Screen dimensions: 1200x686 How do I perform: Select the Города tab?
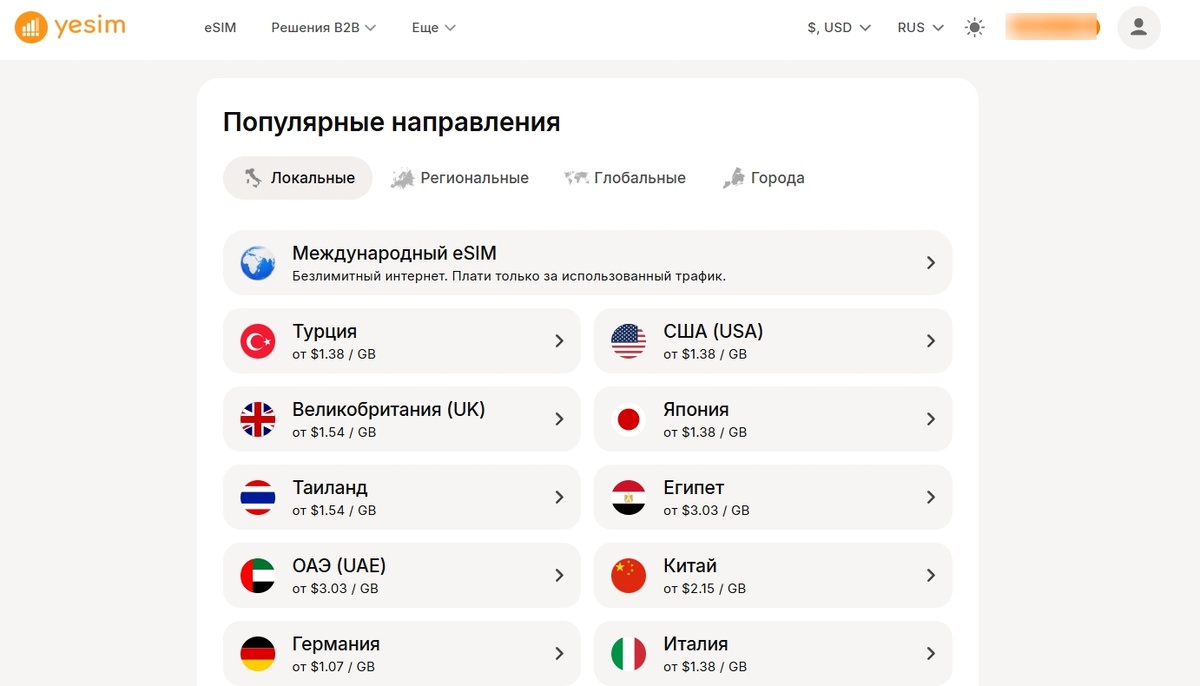763,177
